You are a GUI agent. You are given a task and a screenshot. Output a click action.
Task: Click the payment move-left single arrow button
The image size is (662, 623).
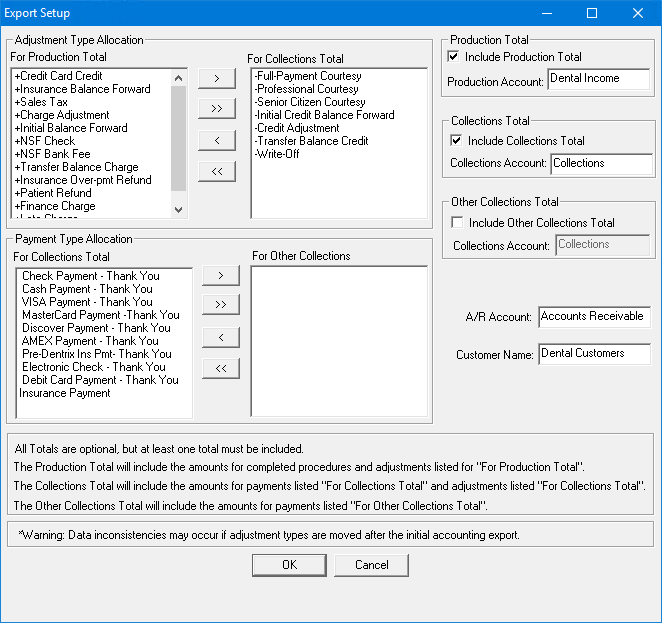(221, 337)
